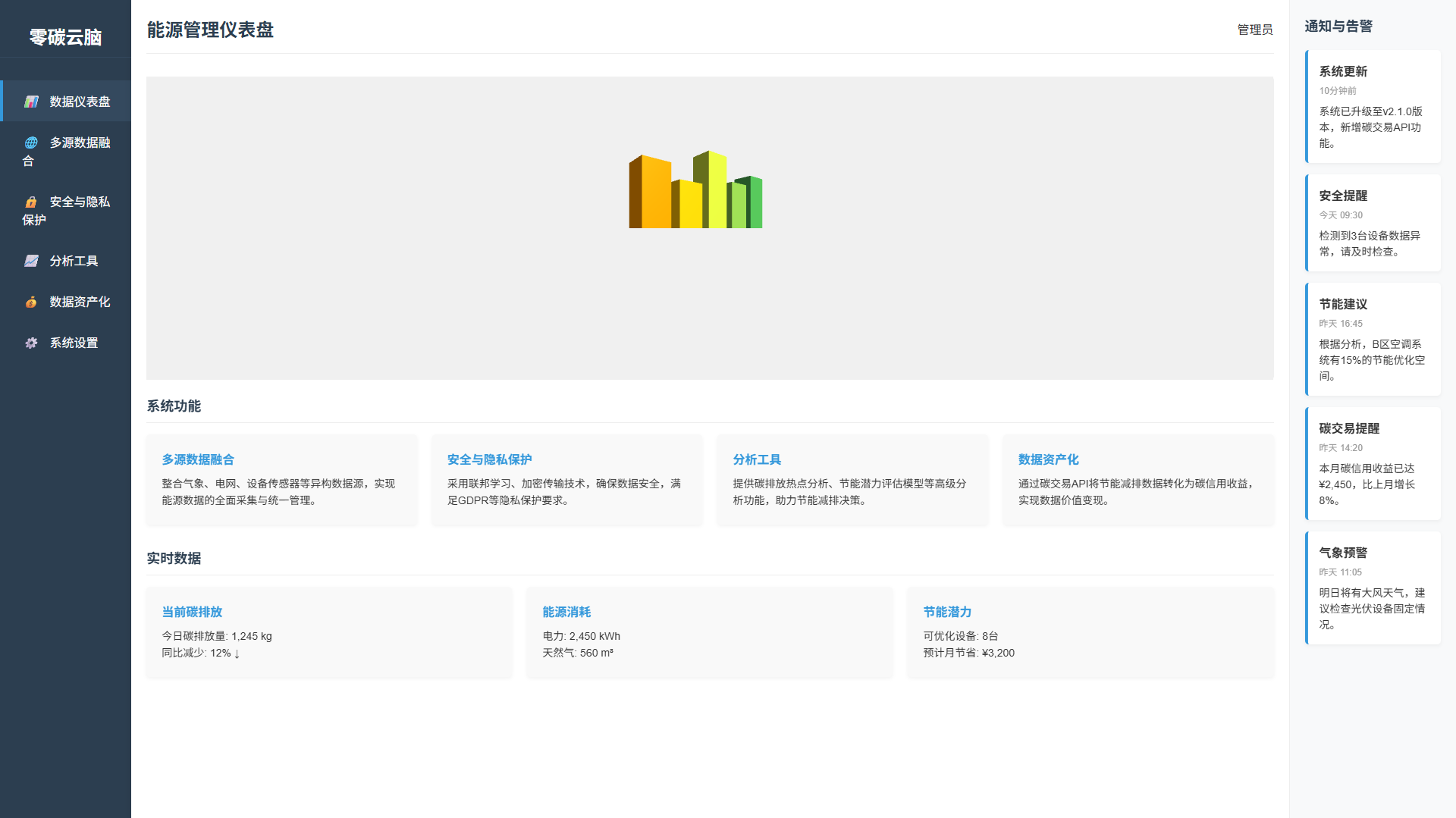The width and height of the screenshot is (1456, 818).
Task: Click the lock icon beside 安全与隐私保护
Action: click(31, 202)
